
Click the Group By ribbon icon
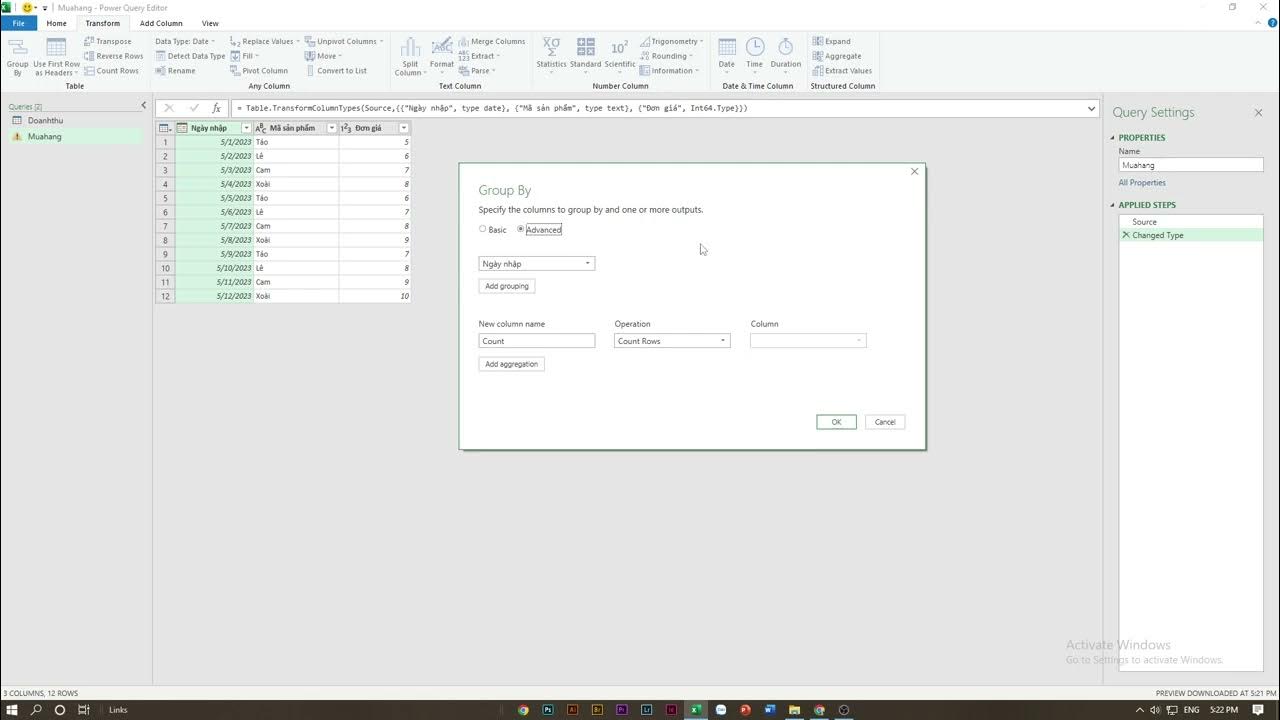pos(17,56)
